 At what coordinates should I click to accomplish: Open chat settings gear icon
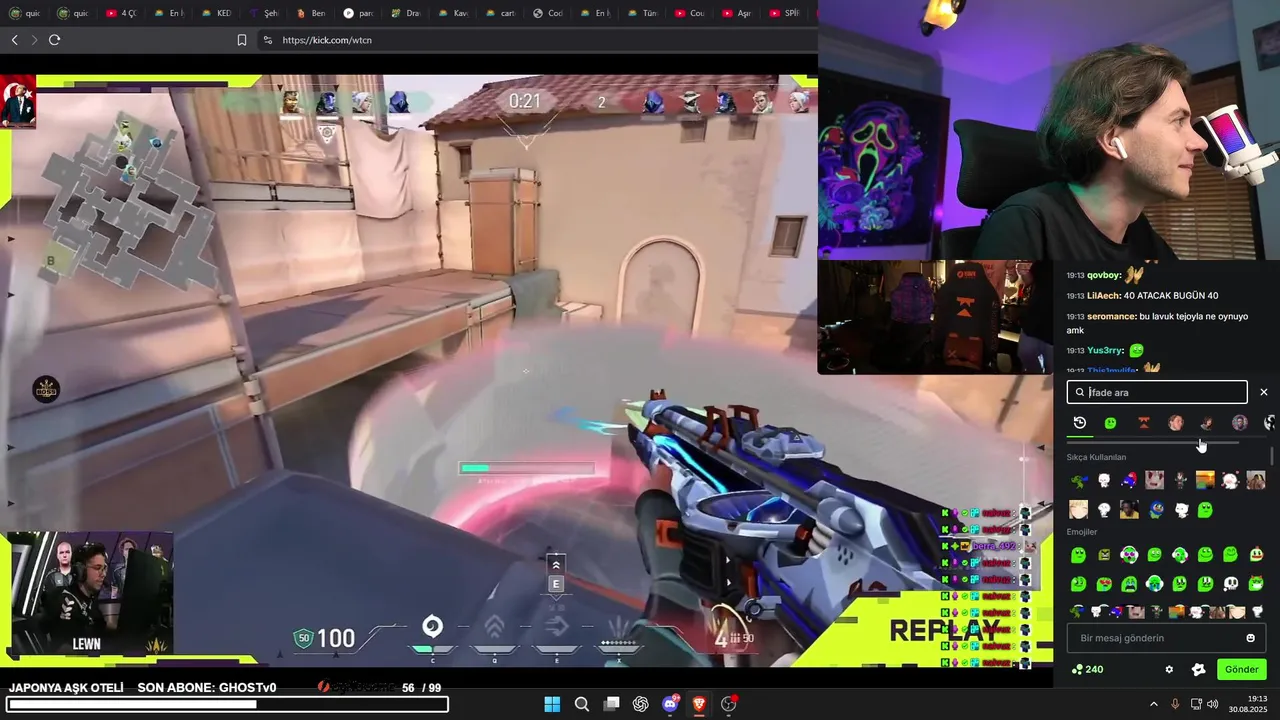pos(1169,669)
